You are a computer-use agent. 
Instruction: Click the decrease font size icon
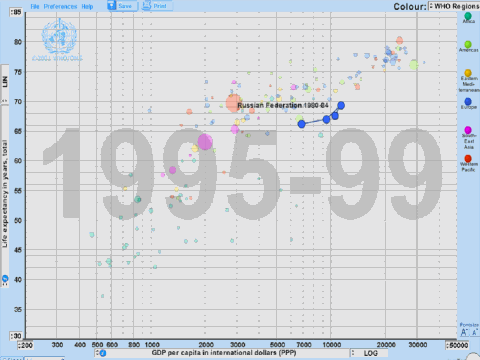pos(475,332)
